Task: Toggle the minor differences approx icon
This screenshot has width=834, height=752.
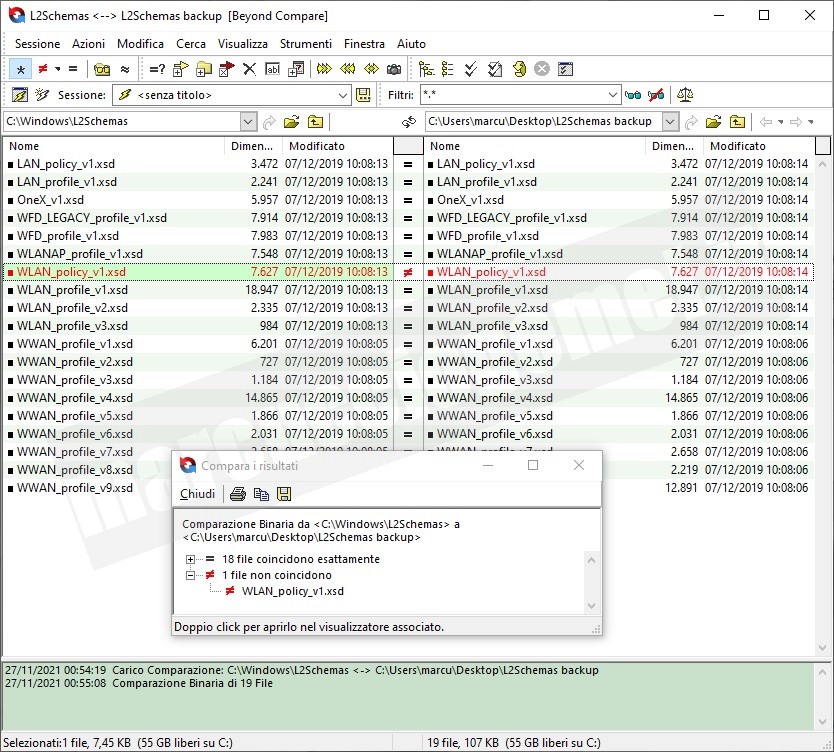Action: pos(125,69)
